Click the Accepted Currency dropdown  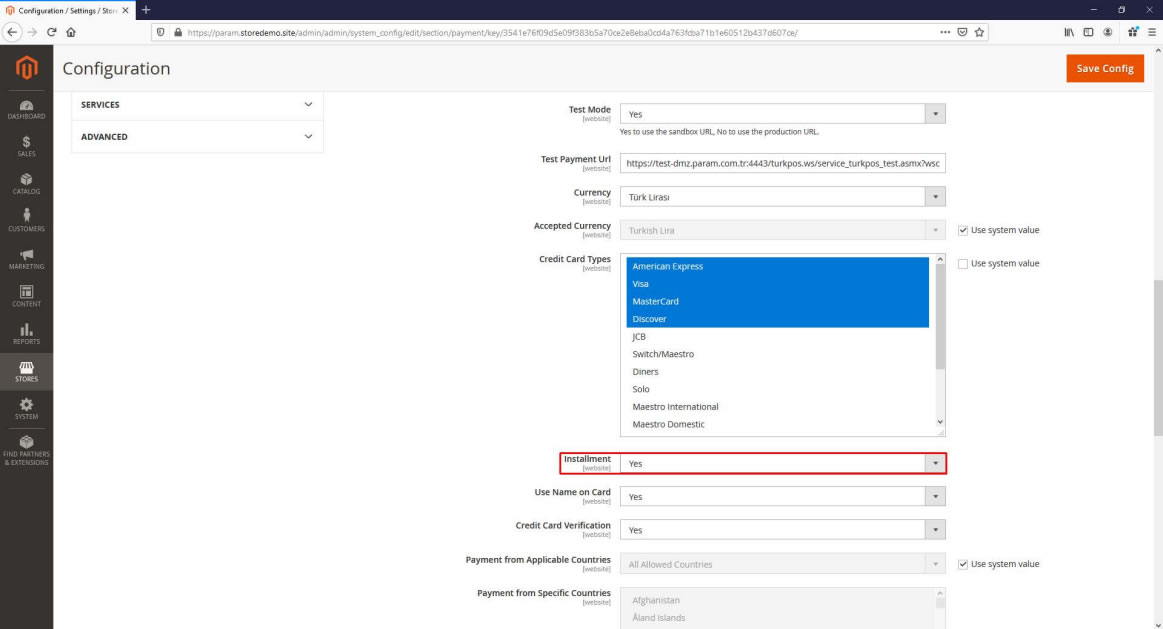click(x=783, y=230)
